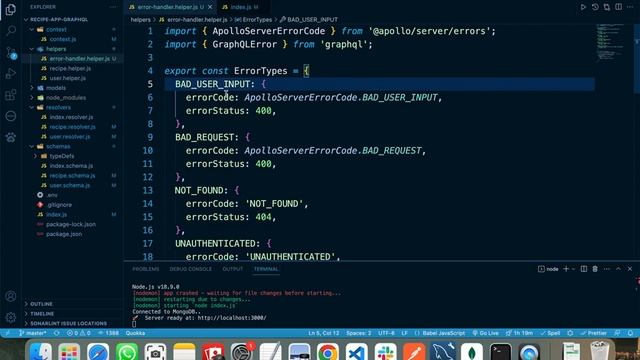Click the LF end-of-line status item

click(404, 333)
